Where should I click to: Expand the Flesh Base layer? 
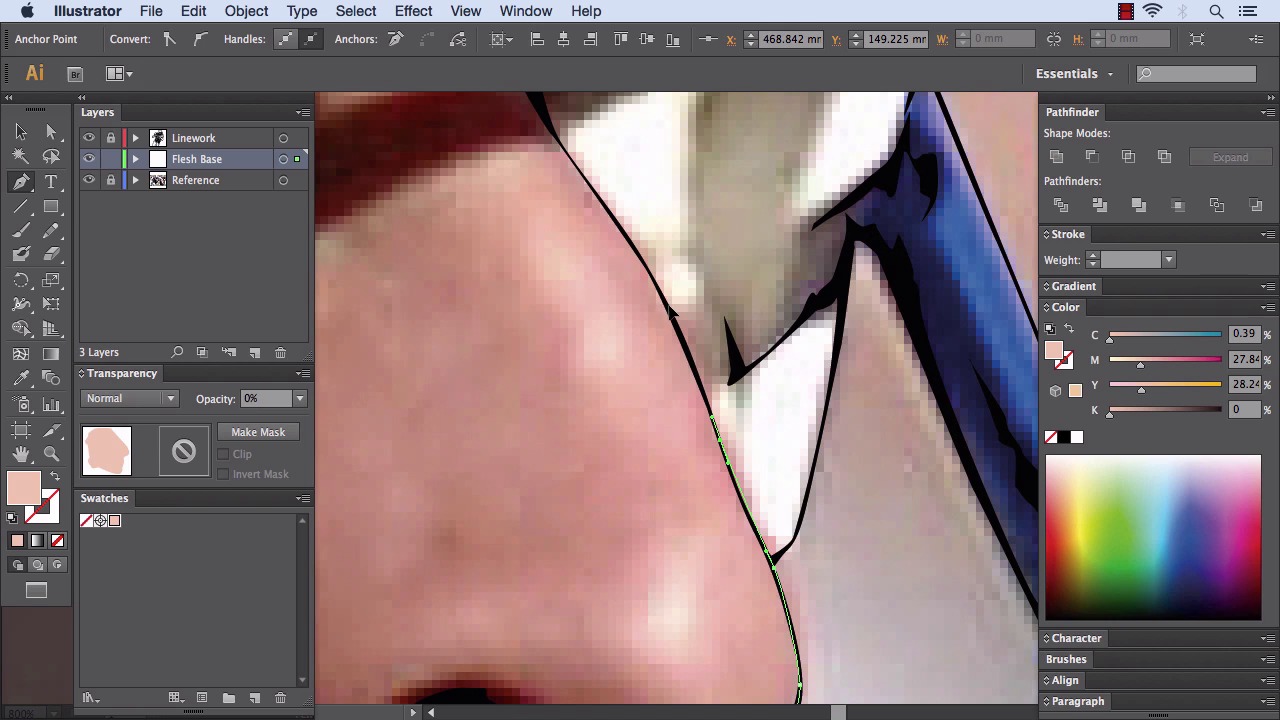(x=135, y=159)
